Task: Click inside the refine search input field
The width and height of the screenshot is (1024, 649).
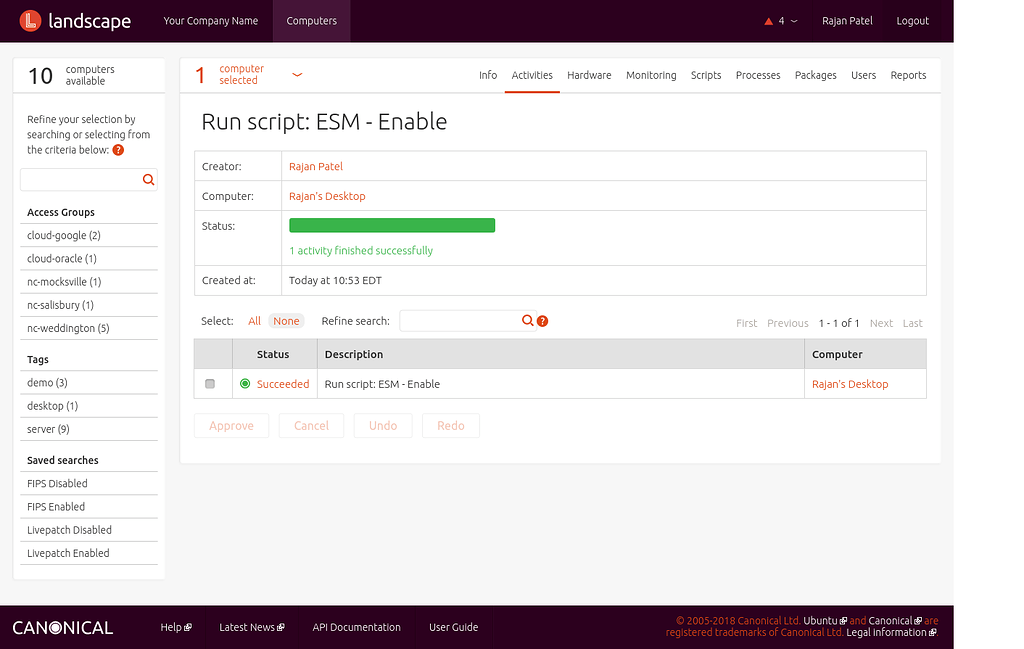Action: click(x=465, y=320)
